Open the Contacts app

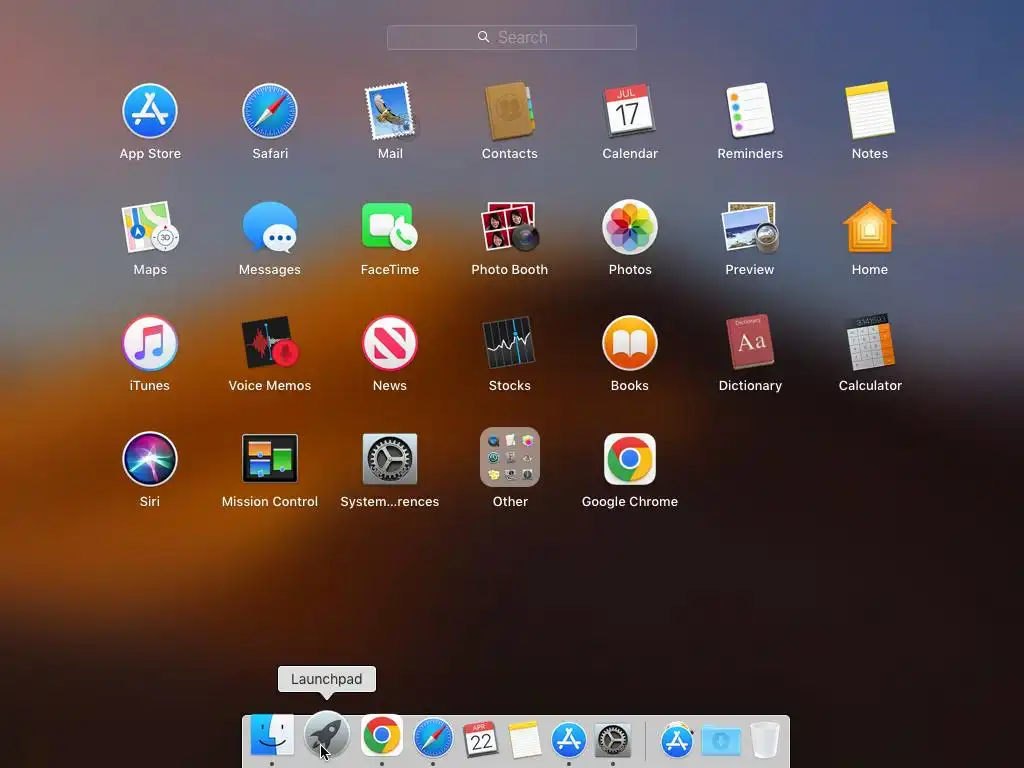(509, 111)
